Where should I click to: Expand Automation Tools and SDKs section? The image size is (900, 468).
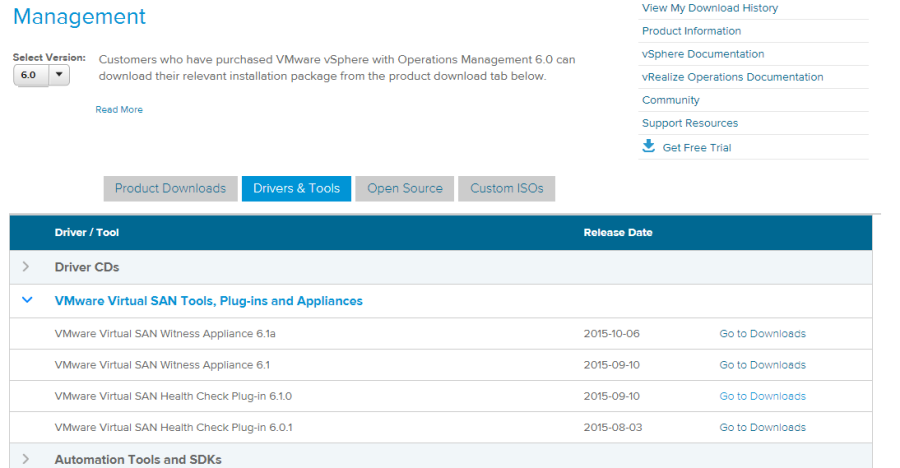tap(27, 459)
